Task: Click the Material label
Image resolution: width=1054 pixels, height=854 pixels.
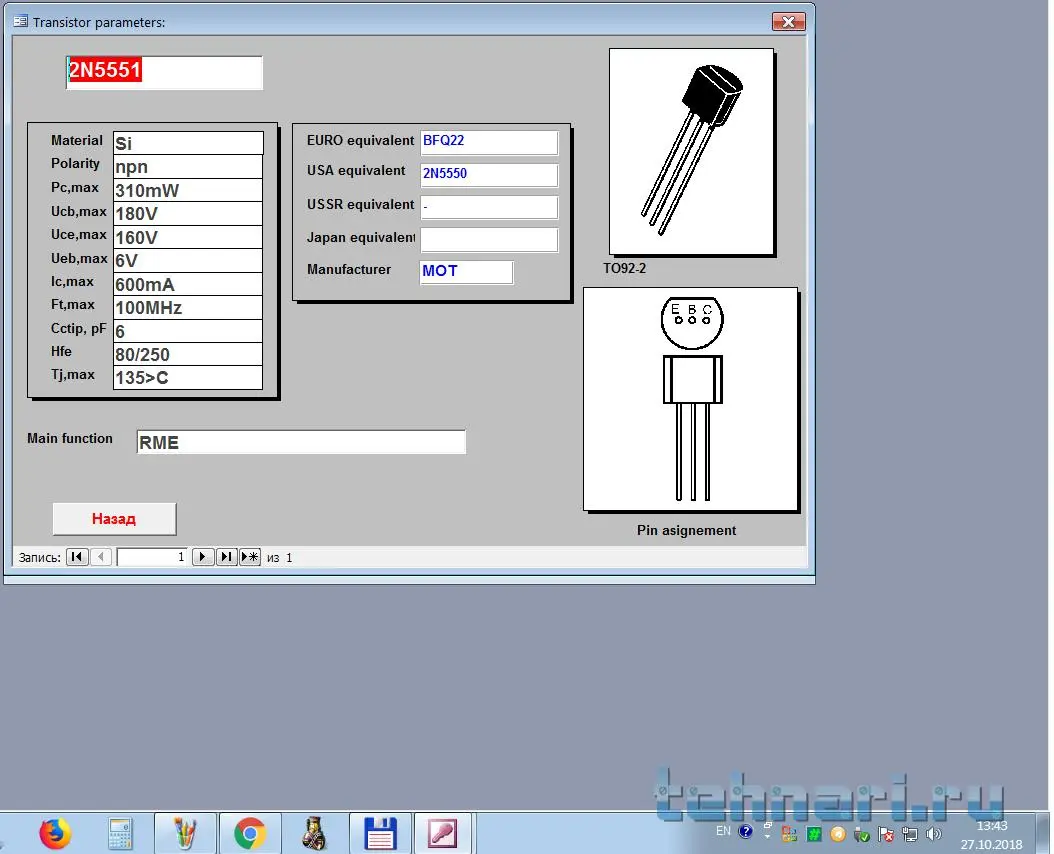Action: pyautogui.click(x=77, y=141)
